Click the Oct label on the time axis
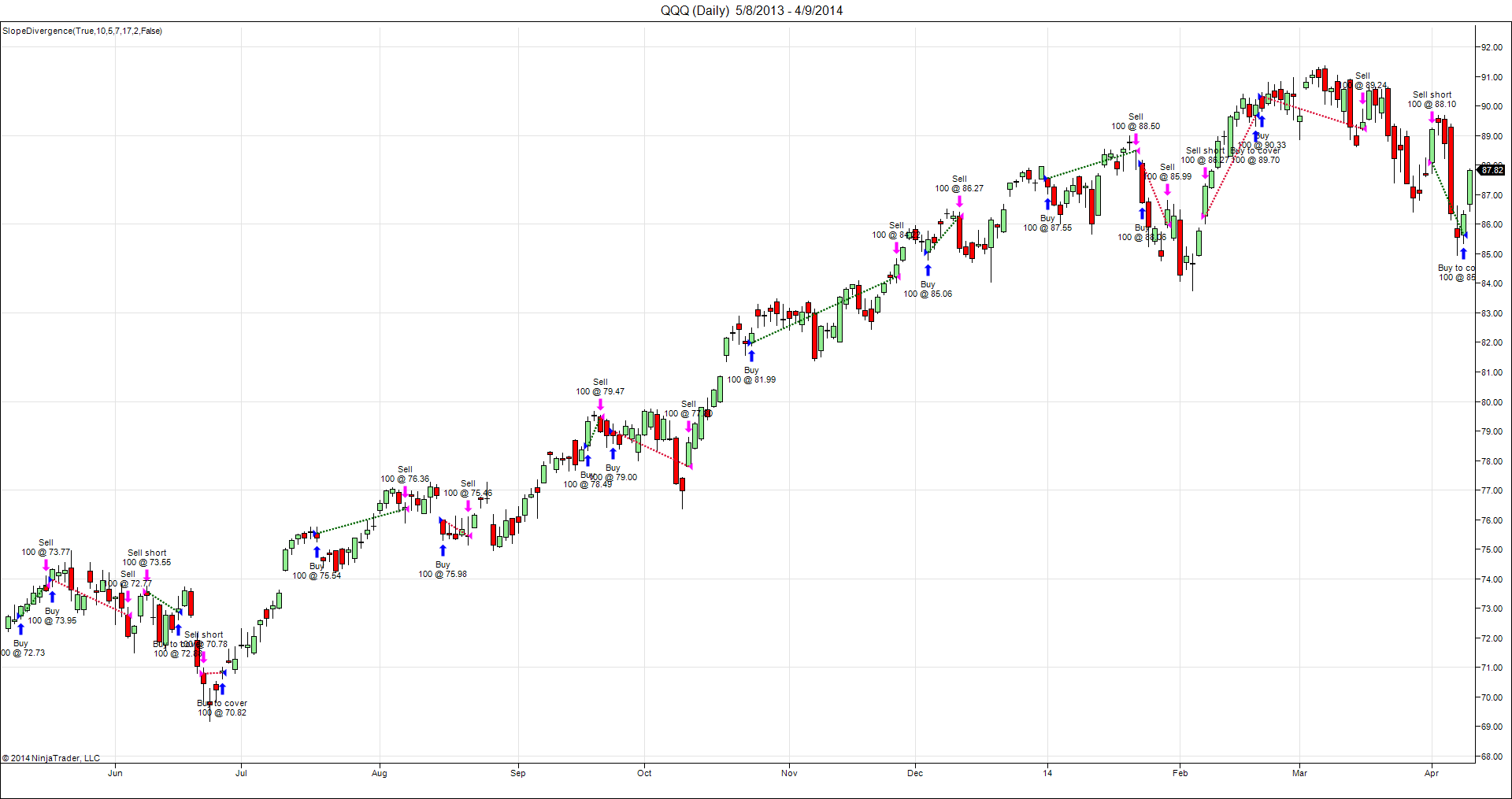Screen dimensions: 1512x799 (x=644, y=773)
